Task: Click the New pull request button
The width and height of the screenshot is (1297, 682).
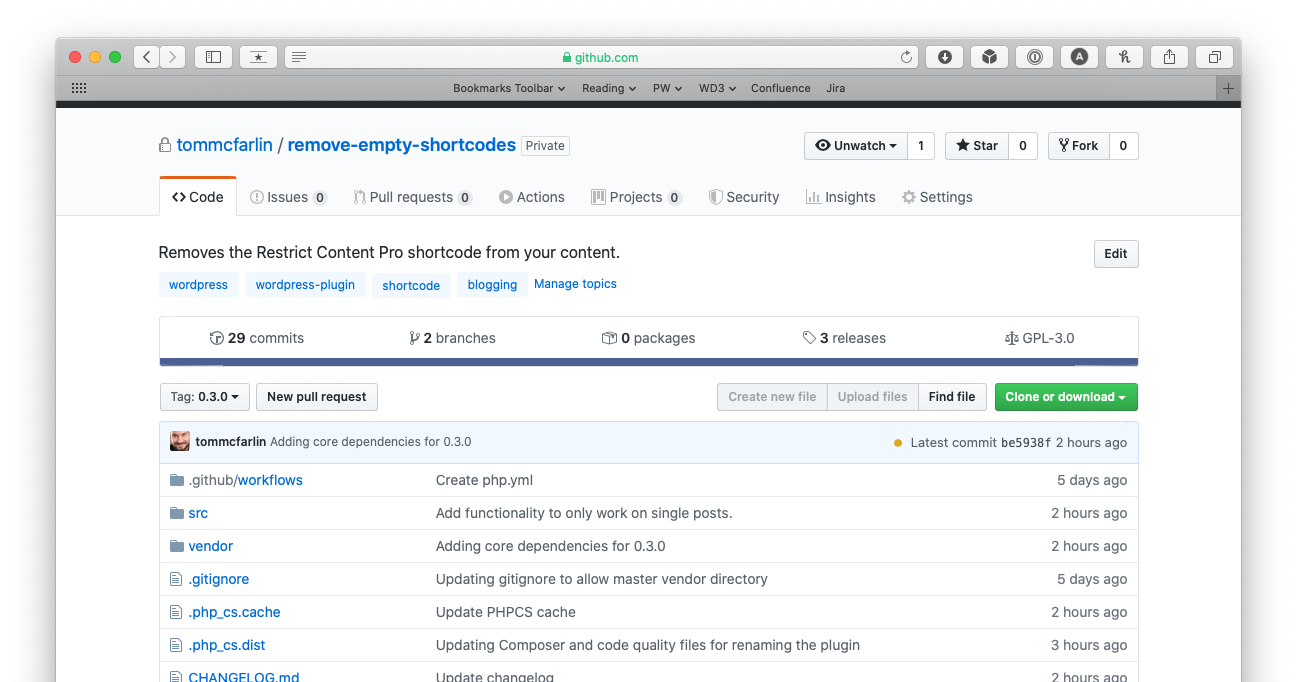Action: tap(316, 397)
